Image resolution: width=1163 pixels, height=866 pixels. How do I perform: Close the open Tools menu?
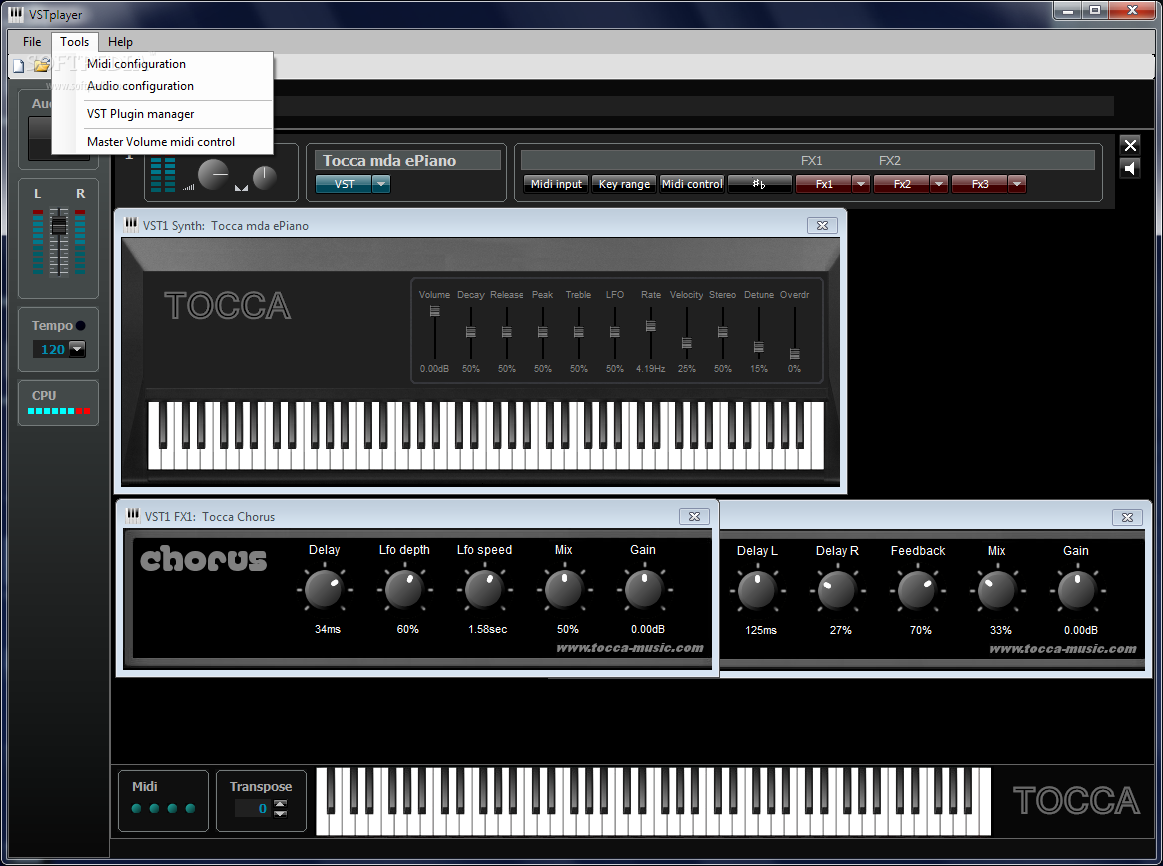click(x=74, y=42)
